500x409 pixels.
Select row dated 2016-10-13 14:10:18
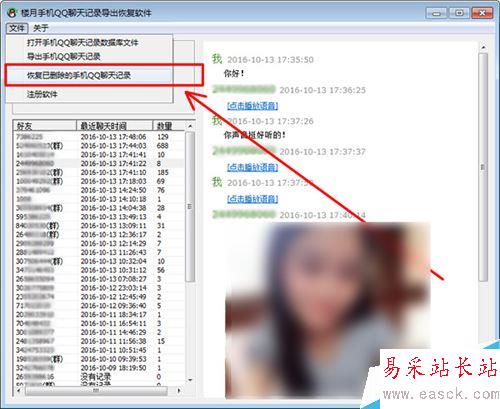99,199
